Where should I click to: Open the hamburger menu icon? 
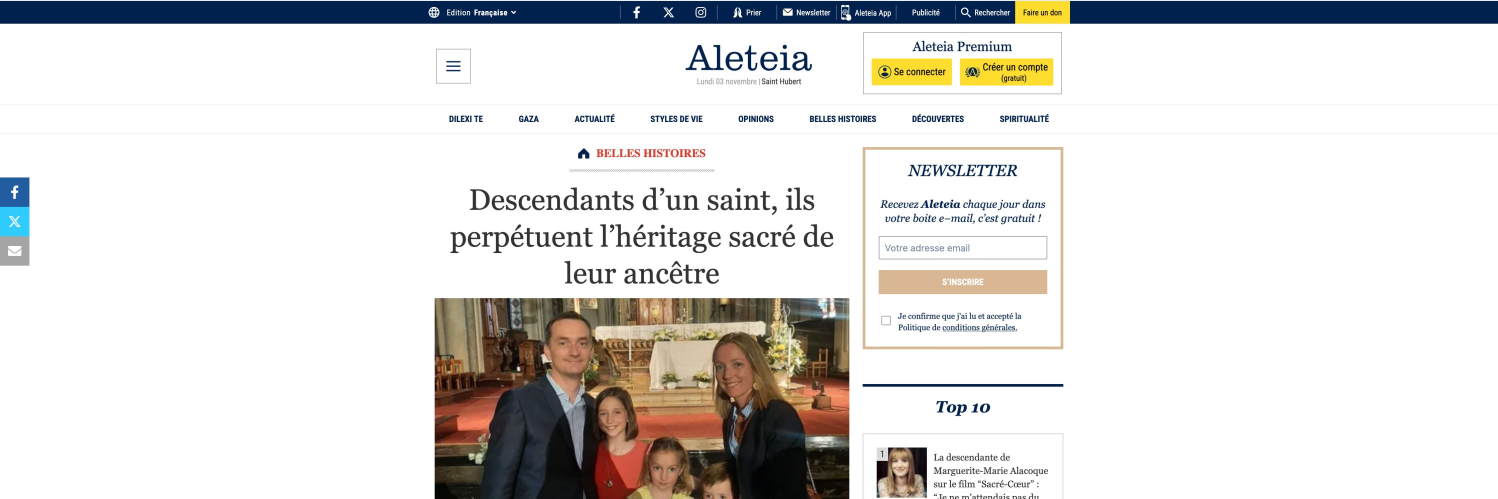click(x=453, y=66)
